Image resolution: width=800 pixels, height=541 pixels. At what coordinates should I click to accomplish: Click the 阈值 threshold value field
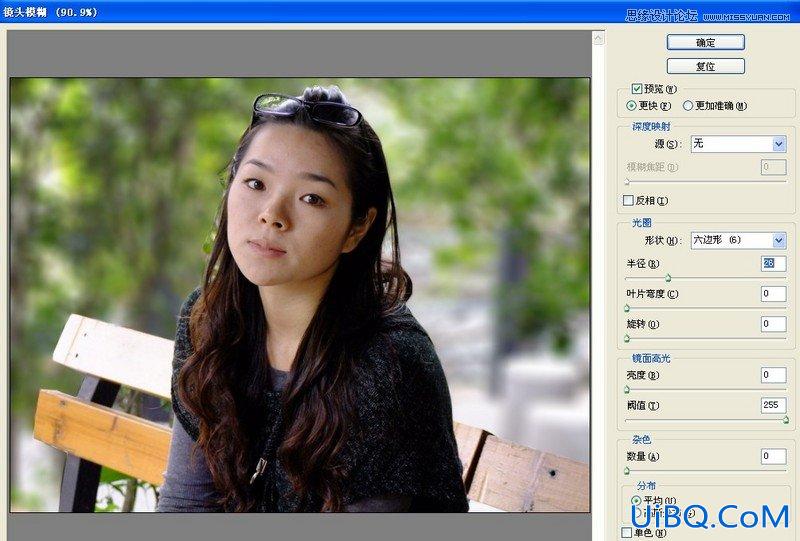click(x=773, y=405)
